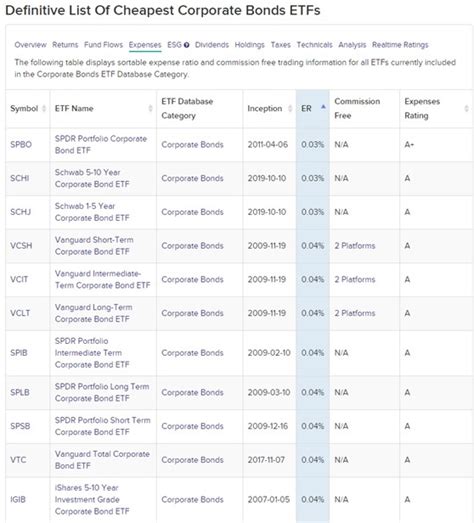
Task: Open the Realtime Ratings tab
Action: (x=400, y=45)
